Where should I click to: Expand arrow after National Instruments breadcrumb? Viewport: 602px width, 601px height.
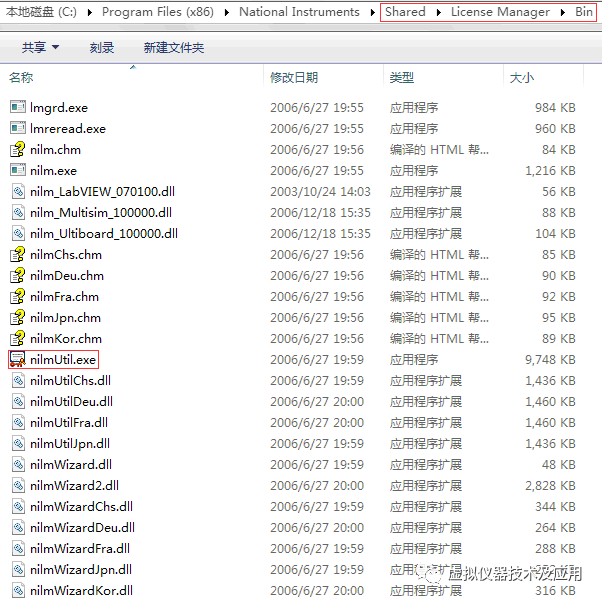(x=372, y=12)
